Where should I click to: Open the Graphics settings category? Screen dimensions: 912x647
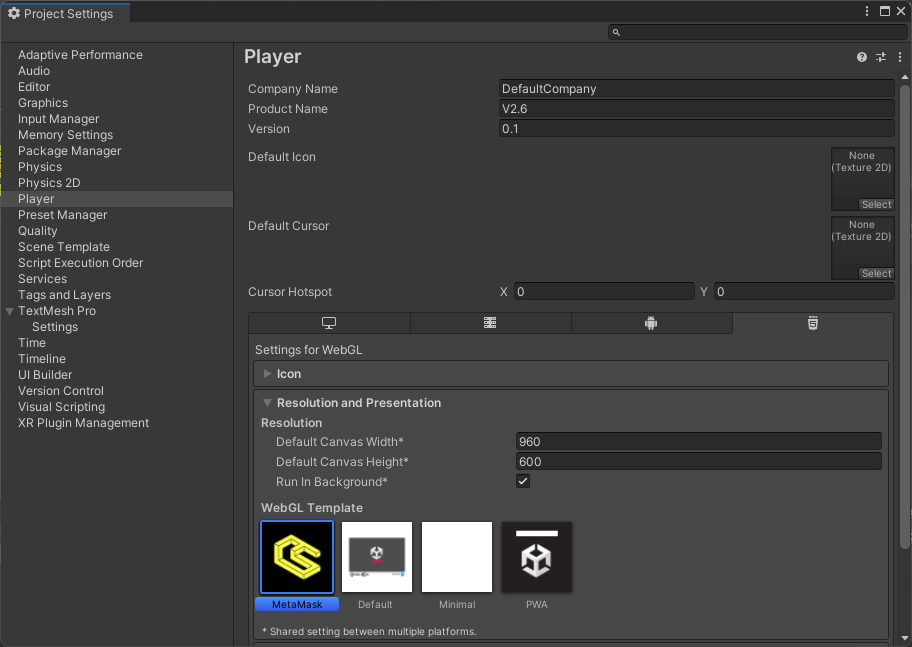click(x=43, y=103)
